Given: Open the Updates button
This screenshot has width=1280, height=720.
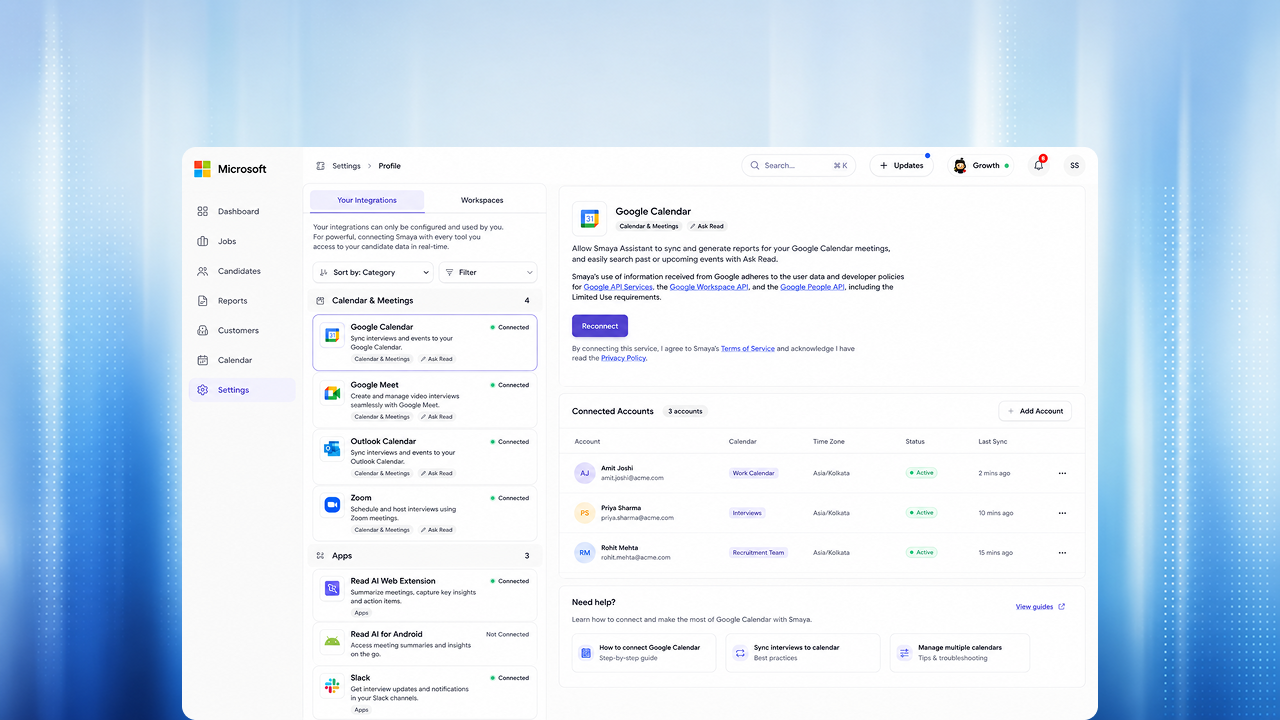Looking at the screenshot, I should tap(901, 165).
